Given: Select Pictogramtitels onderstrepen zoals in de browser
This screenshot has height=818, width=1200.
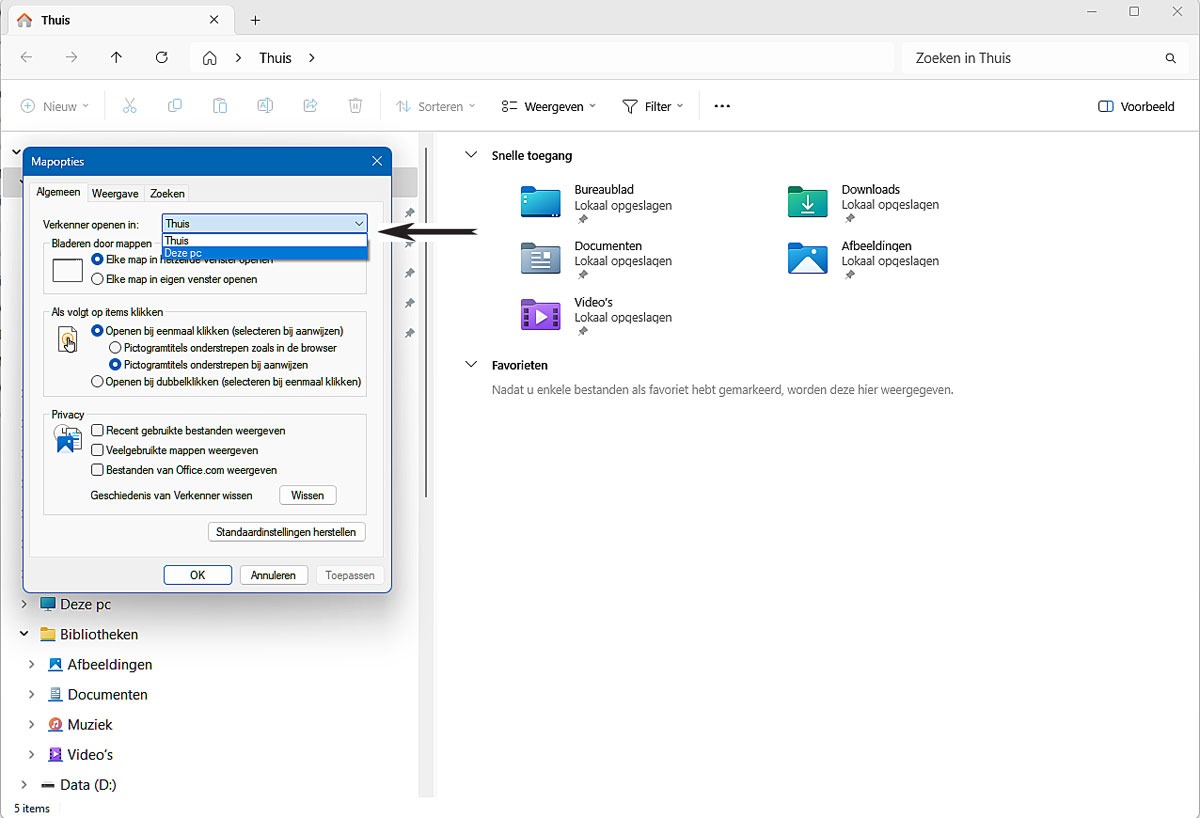Looking at the screenshot, I should click(116, 348).
